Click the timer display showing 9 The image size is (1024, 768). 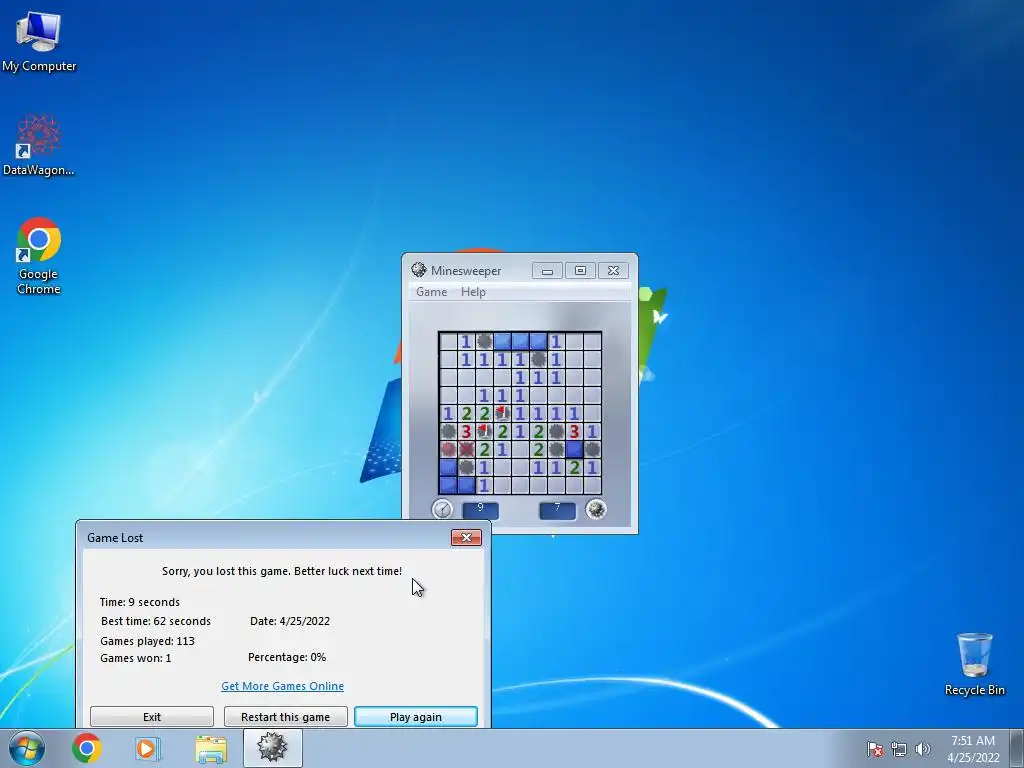pos(480,509)
